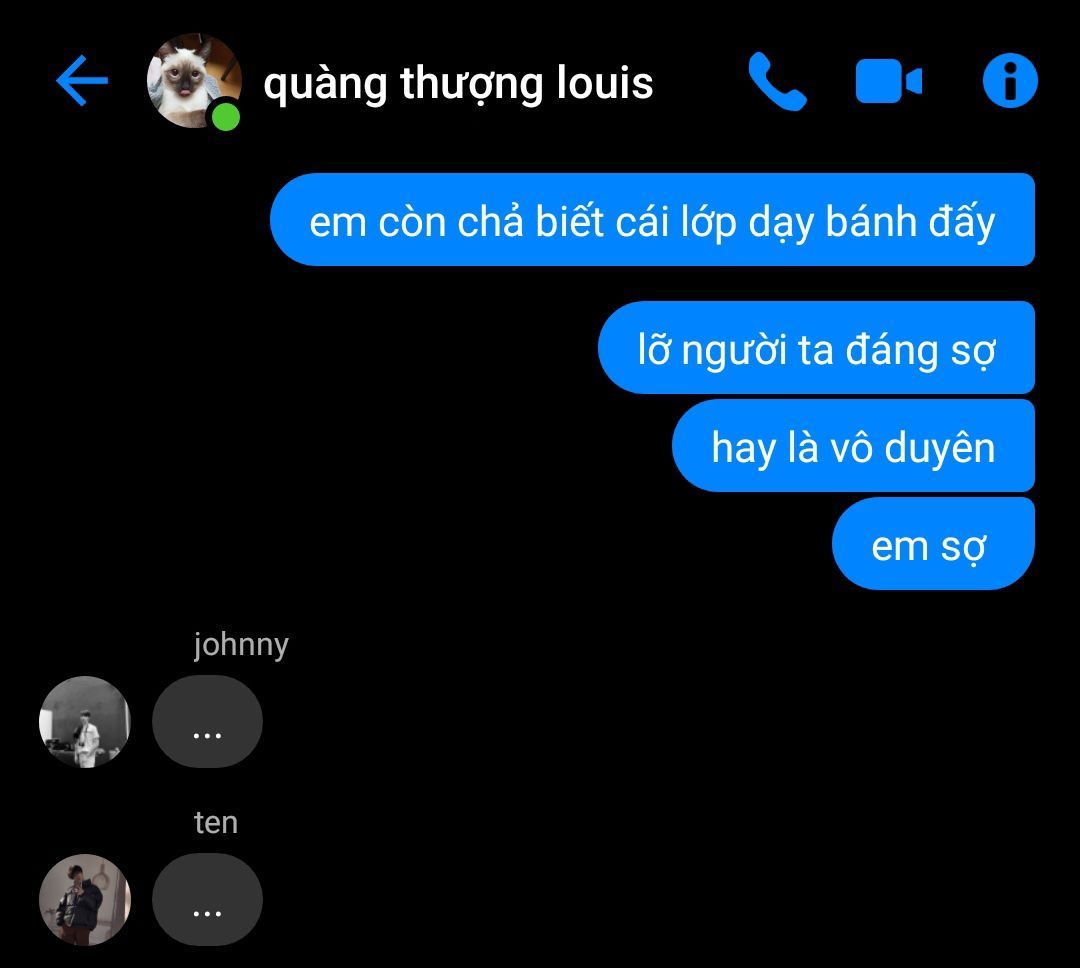This screenshot has height=968, width=1080.
Task: Open conversation info with the i icon
Action: 1010,81
